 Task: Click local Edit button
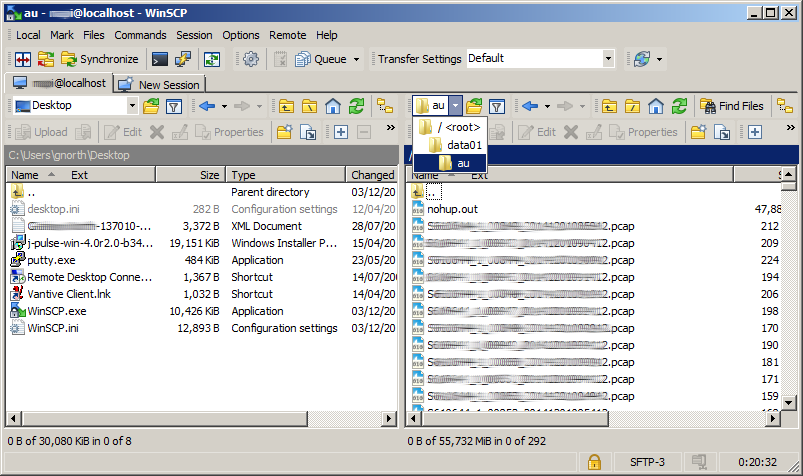[123, 132]
